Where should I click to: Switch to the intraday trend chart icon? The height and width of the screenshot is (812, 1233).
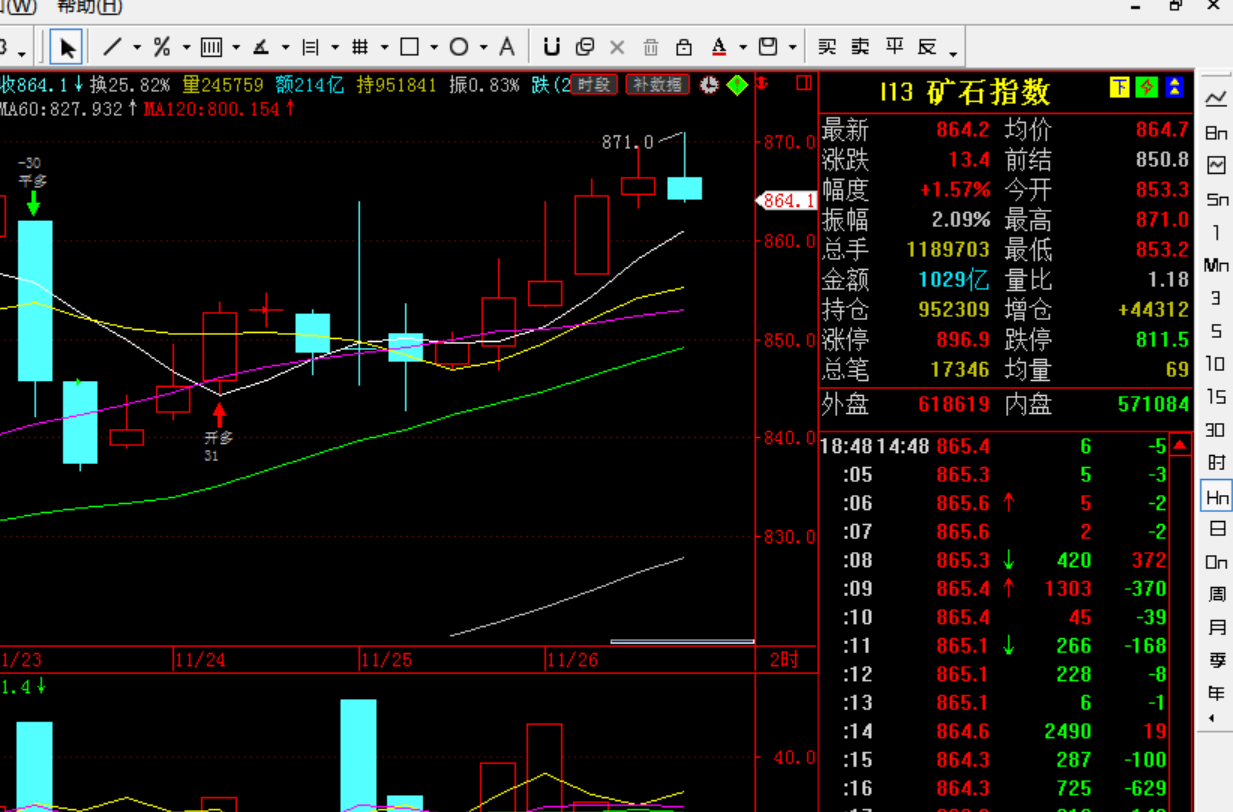point(1216,165)
